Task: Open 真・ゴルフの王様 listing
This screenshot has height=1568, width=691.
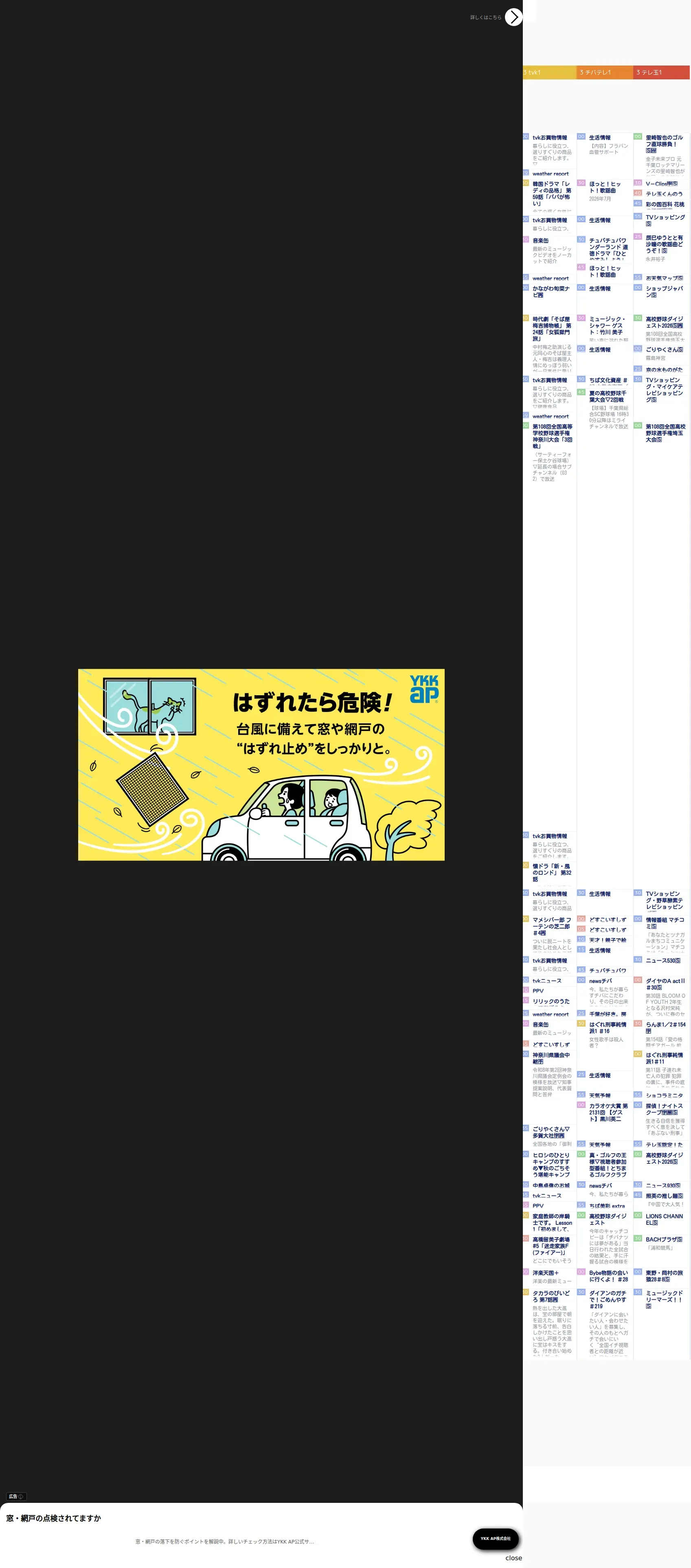Action: (x=608, y=1165)
